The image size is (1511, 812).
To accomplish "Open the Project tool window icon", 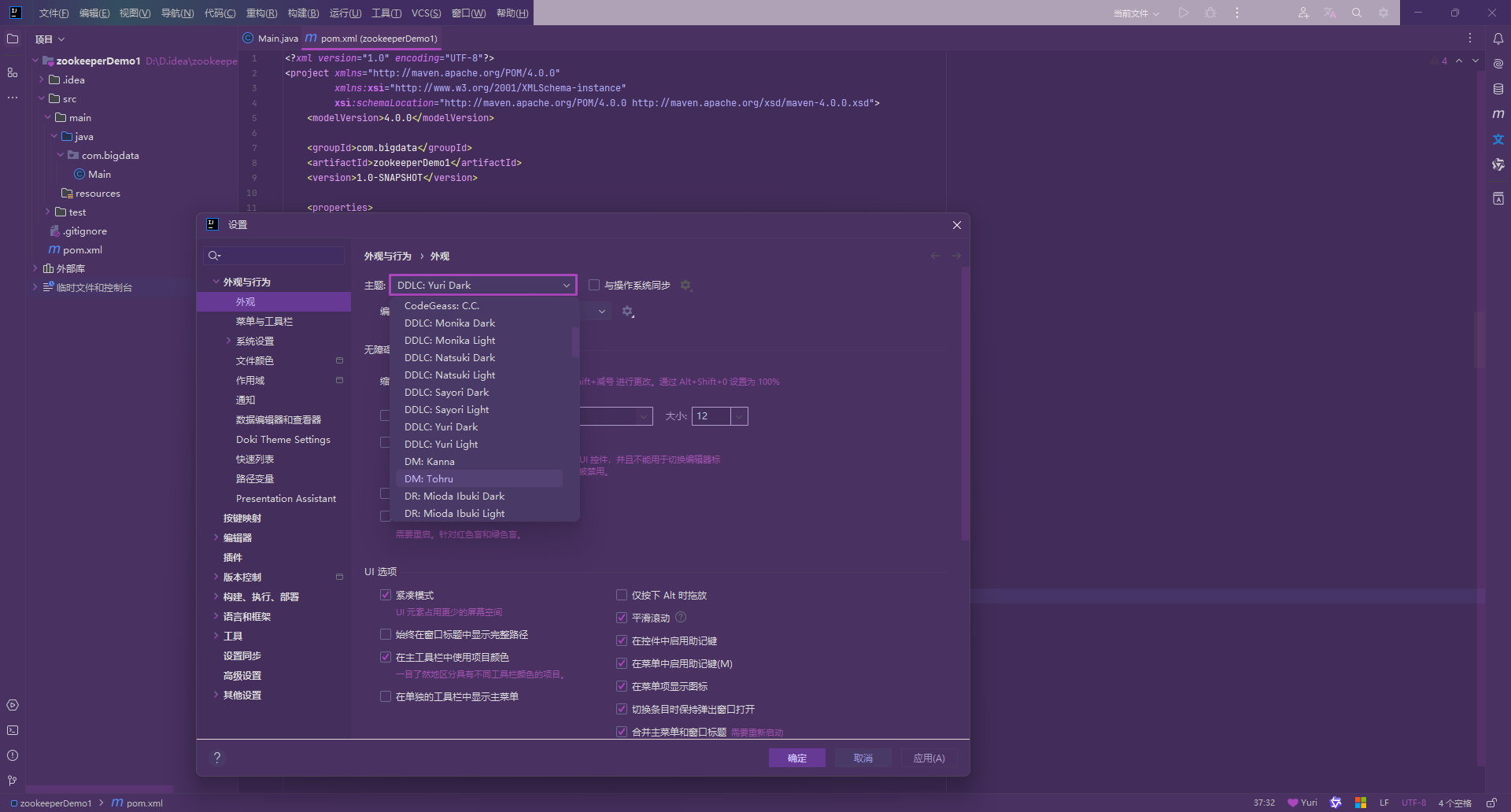I will pyautogui.click(x=13, y=39).
